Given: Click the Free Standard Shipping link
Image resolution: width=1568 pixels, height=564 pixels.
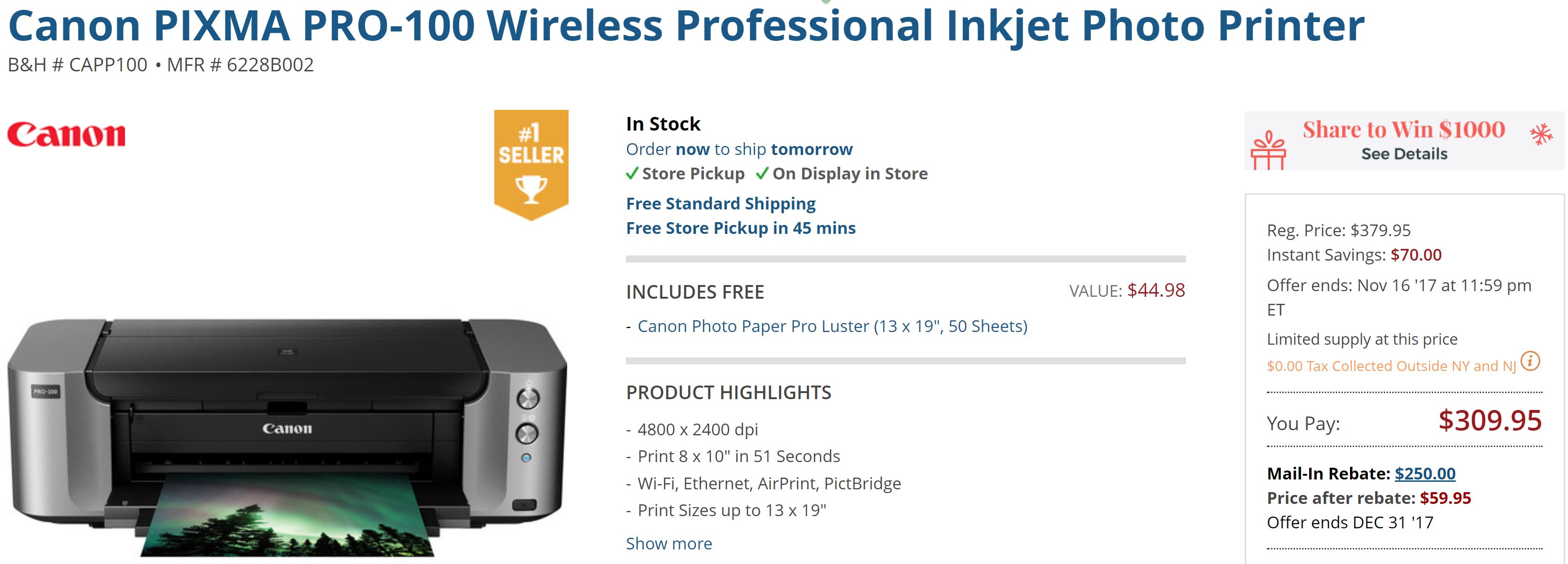Looking at the screenshot, I should tap(721, 204).
